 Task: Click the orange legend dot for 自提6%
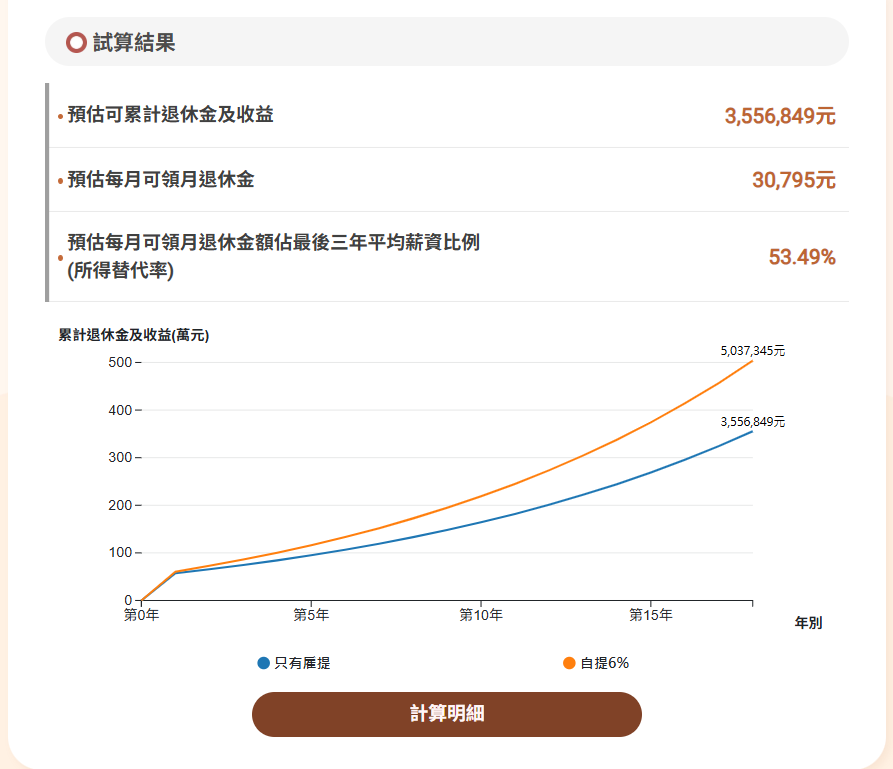569,663
